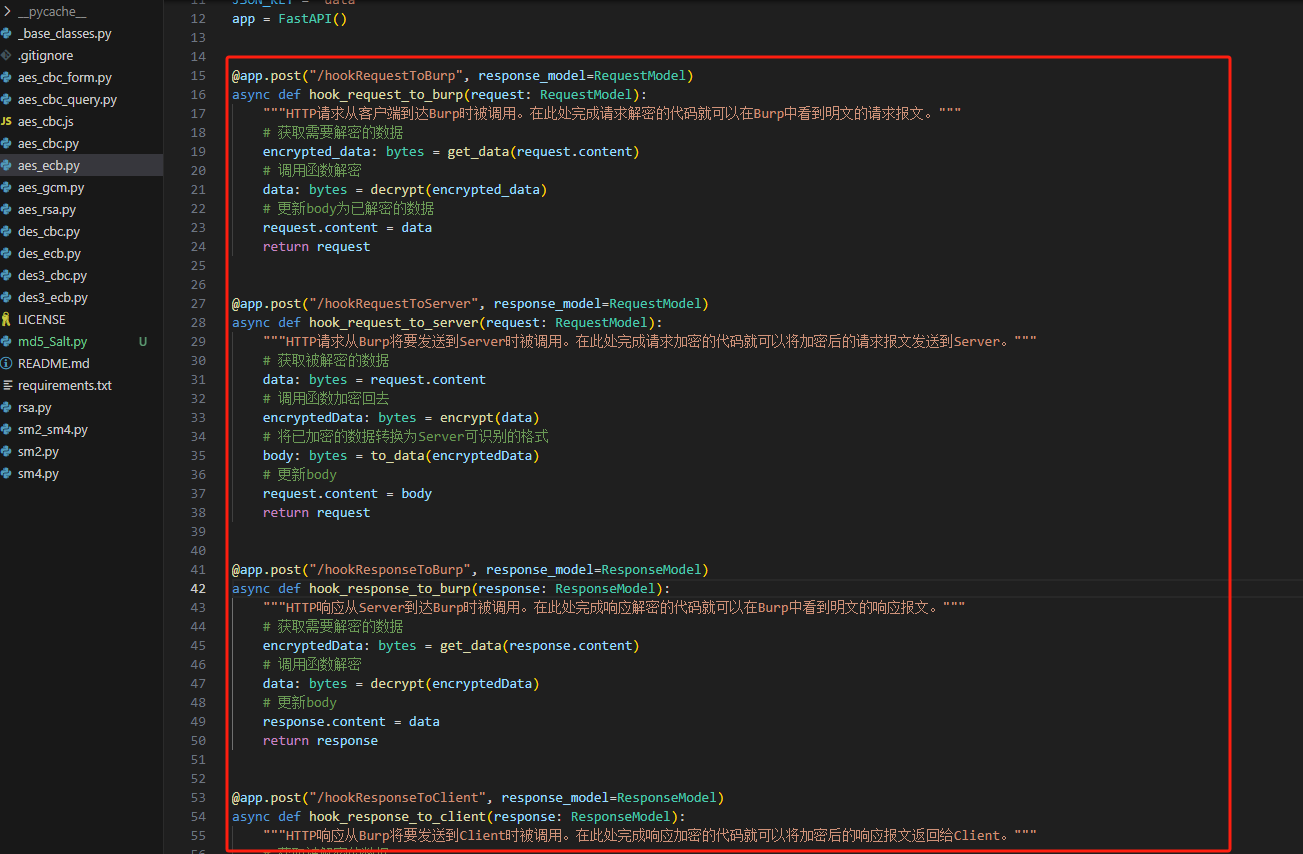Click the JS icon beside aes_cbc.js
The image size is (1303, 854).
click(x=7, y=122)
